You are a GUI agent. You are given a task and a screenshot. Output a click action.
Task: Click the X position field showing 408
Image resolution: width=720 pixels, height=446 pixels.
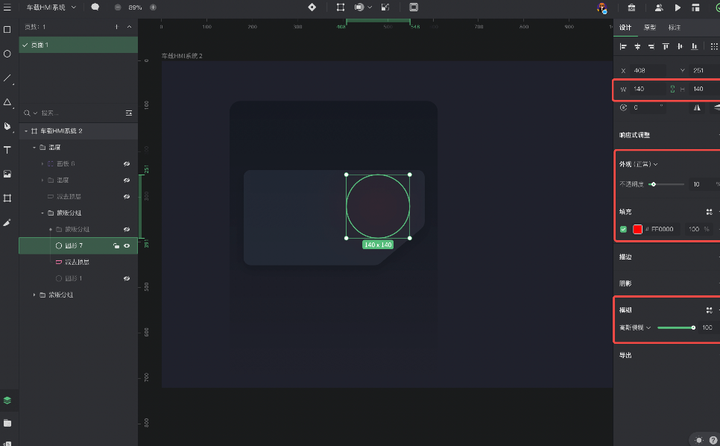648,71
